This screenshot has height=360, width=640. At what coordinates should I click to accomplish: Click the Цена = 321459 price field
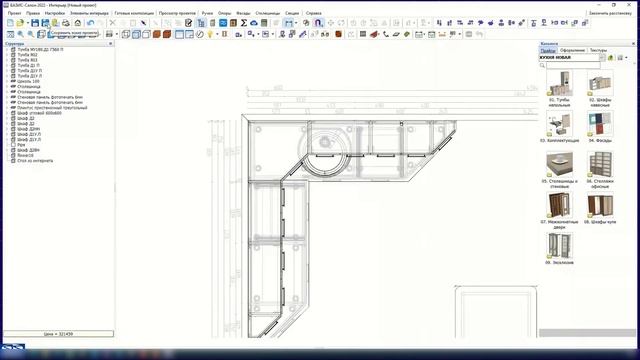(58, 334)
